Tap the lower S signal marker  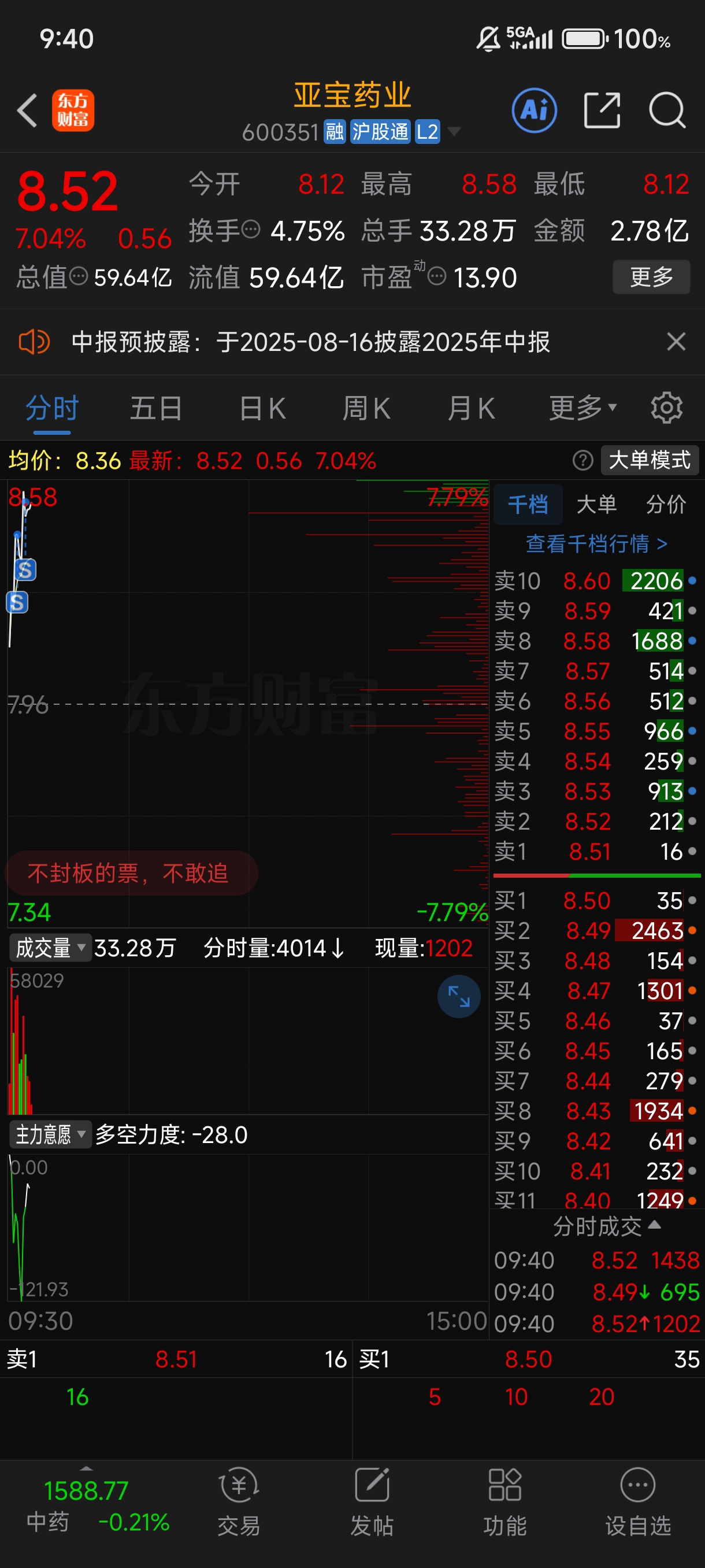click(17, 602)
